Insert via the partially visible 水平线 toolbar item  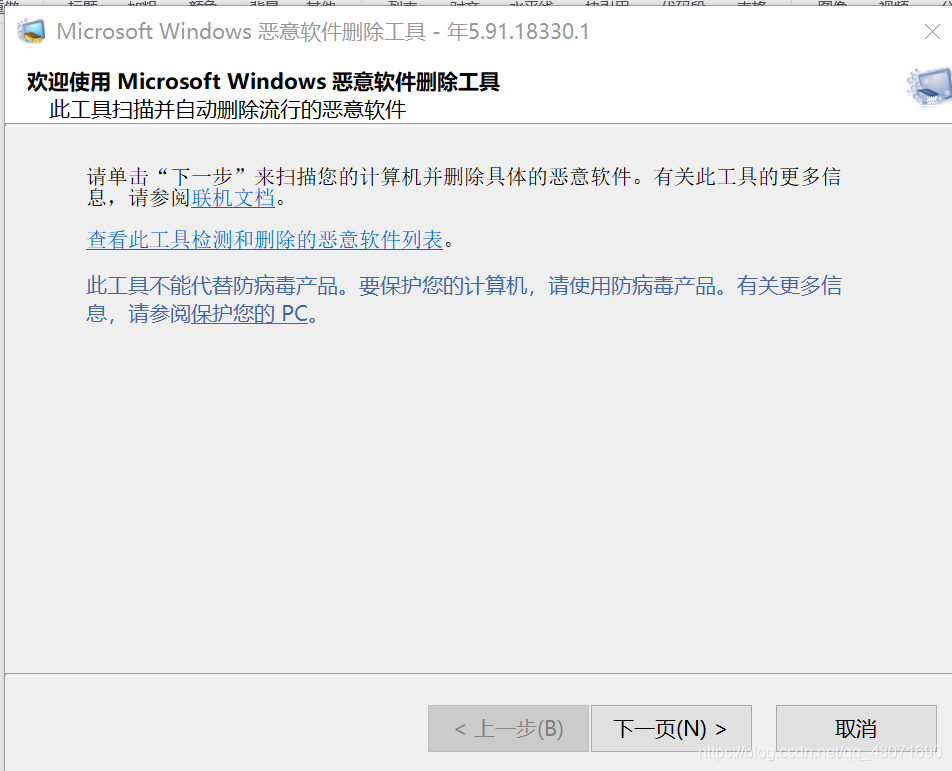click(531, 3)
